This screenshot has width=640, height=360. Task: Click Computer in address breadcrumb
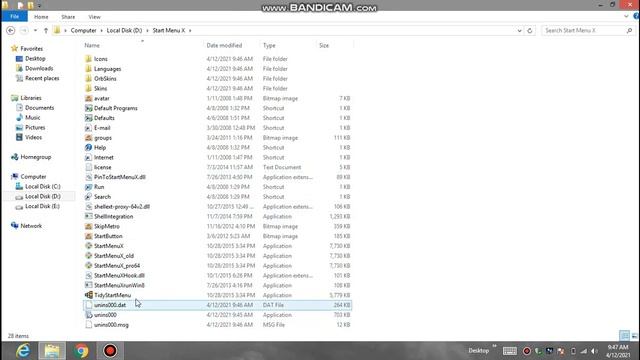coord(83,31)
